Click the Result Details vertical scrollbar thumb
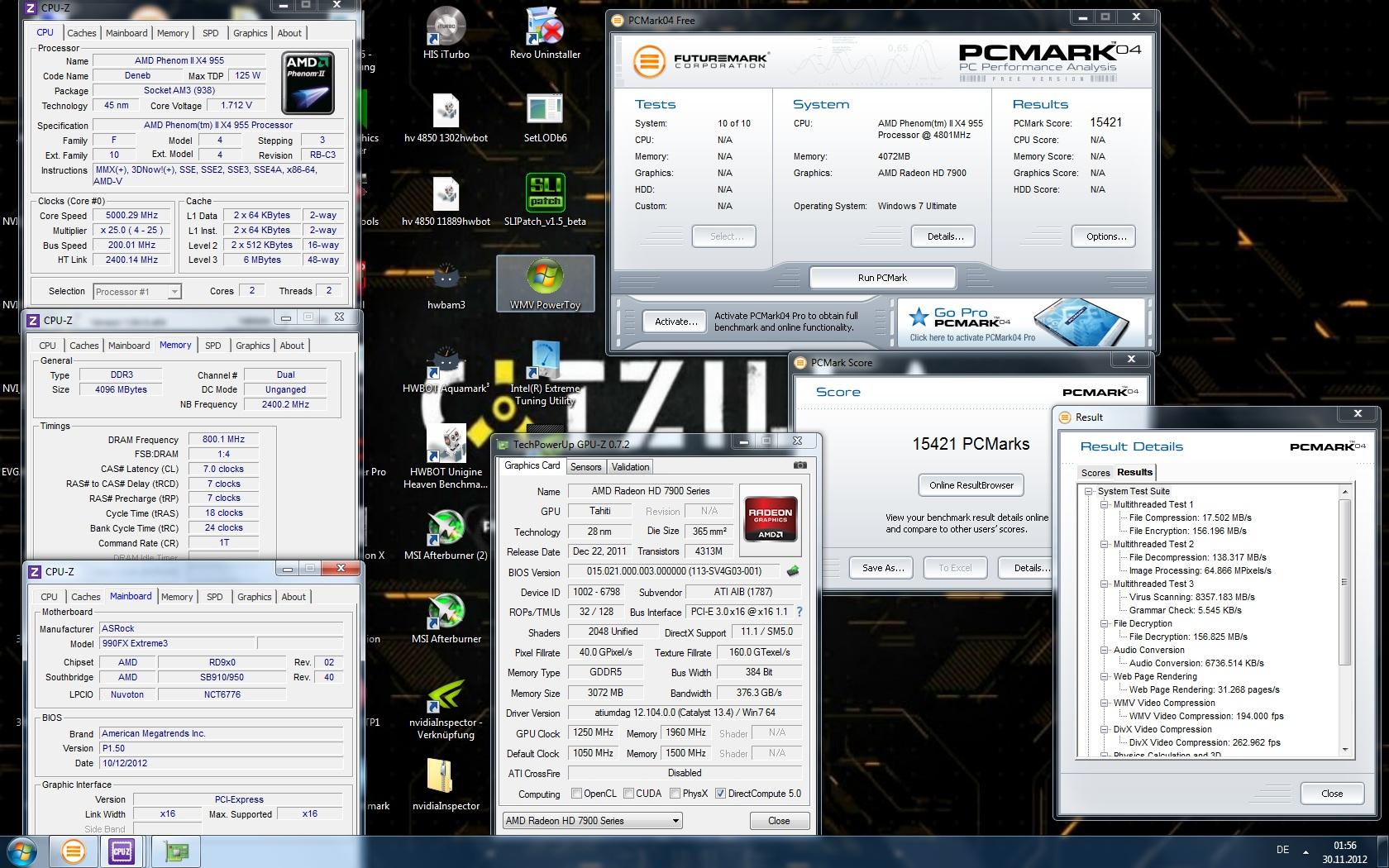The height and width of the screenshot is (868, 1389). point(1345,582)
